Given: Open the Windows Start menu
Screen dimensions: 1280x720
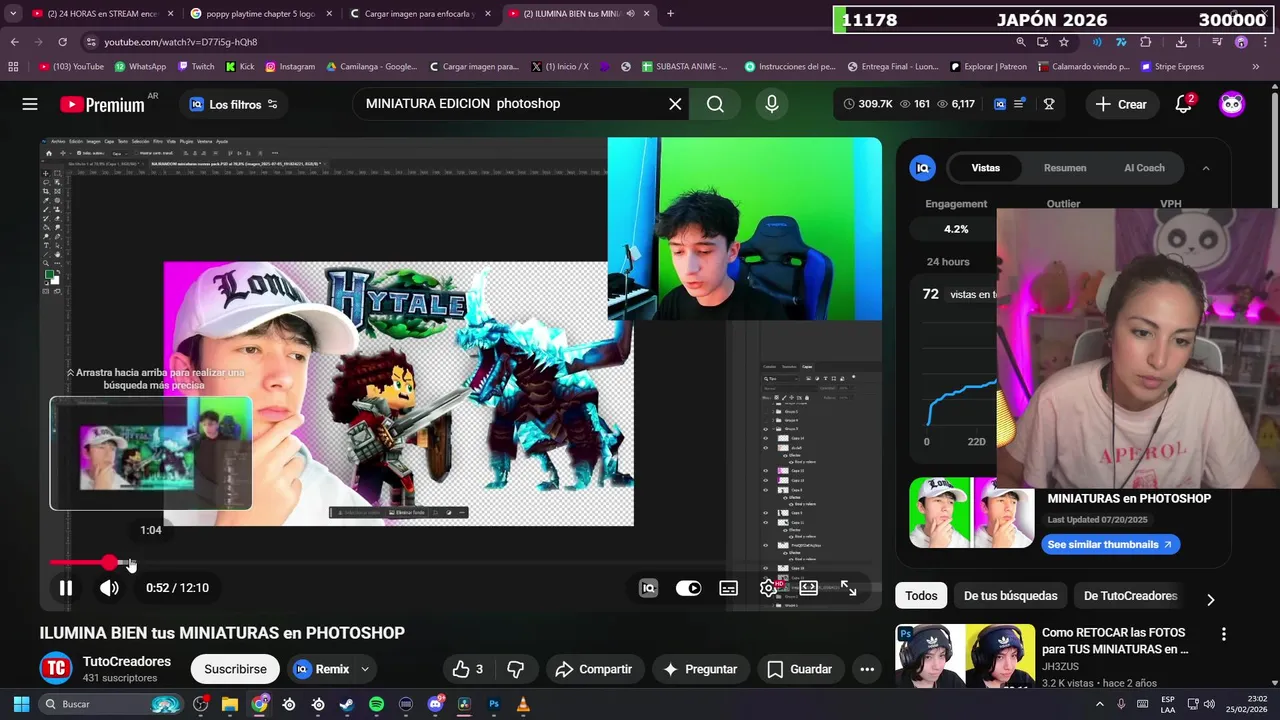Looking at the screenshot, I should click(x=20, y=704).
